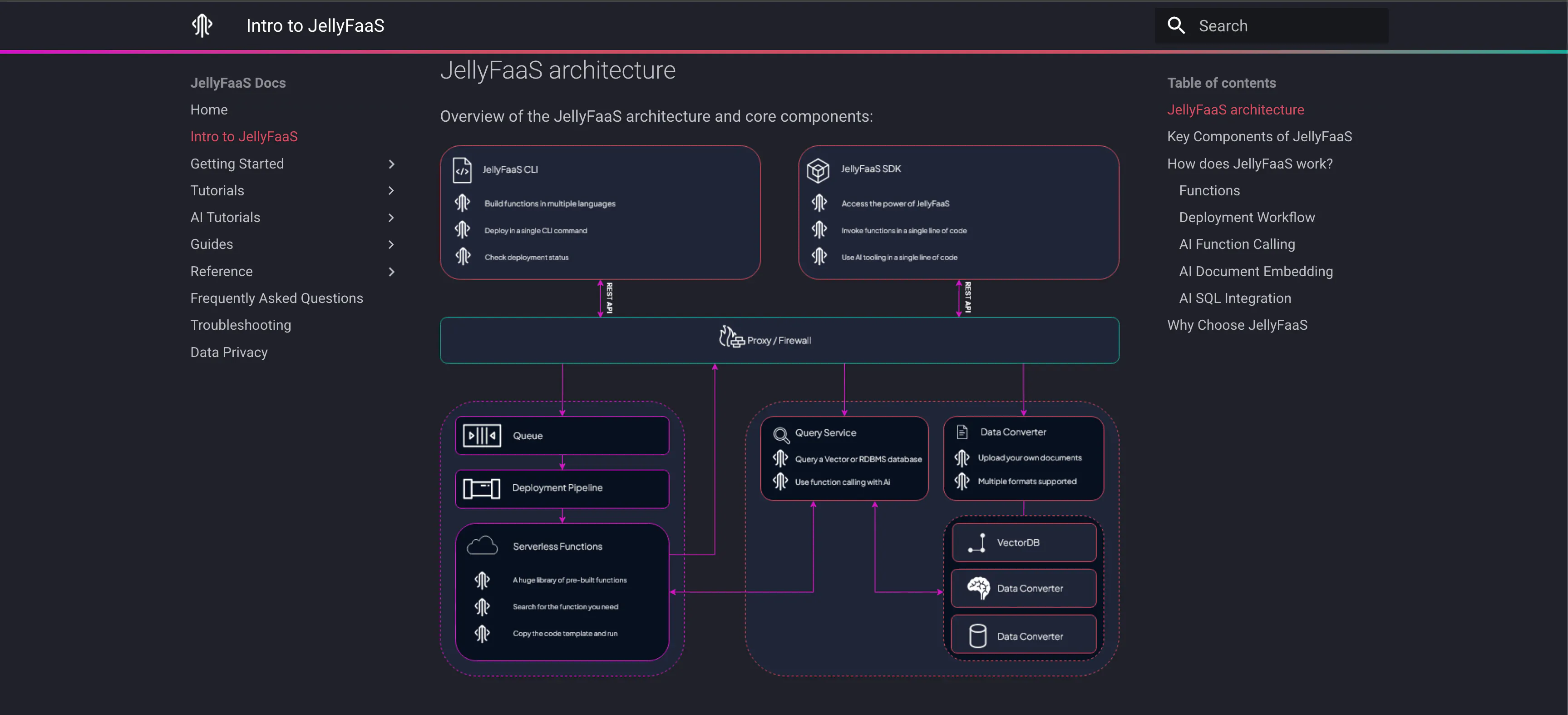Jump to Deployment Workflow section
This screenshot has height=715, width=1568.
tap(1247, 218)
